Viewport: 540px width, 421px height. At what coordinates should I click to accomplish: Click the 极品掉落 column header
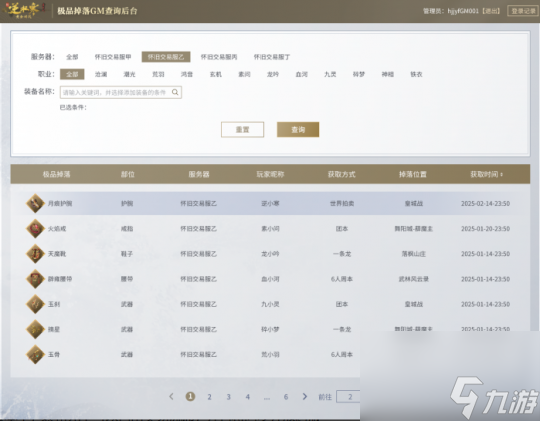click(x=56, y=174)
